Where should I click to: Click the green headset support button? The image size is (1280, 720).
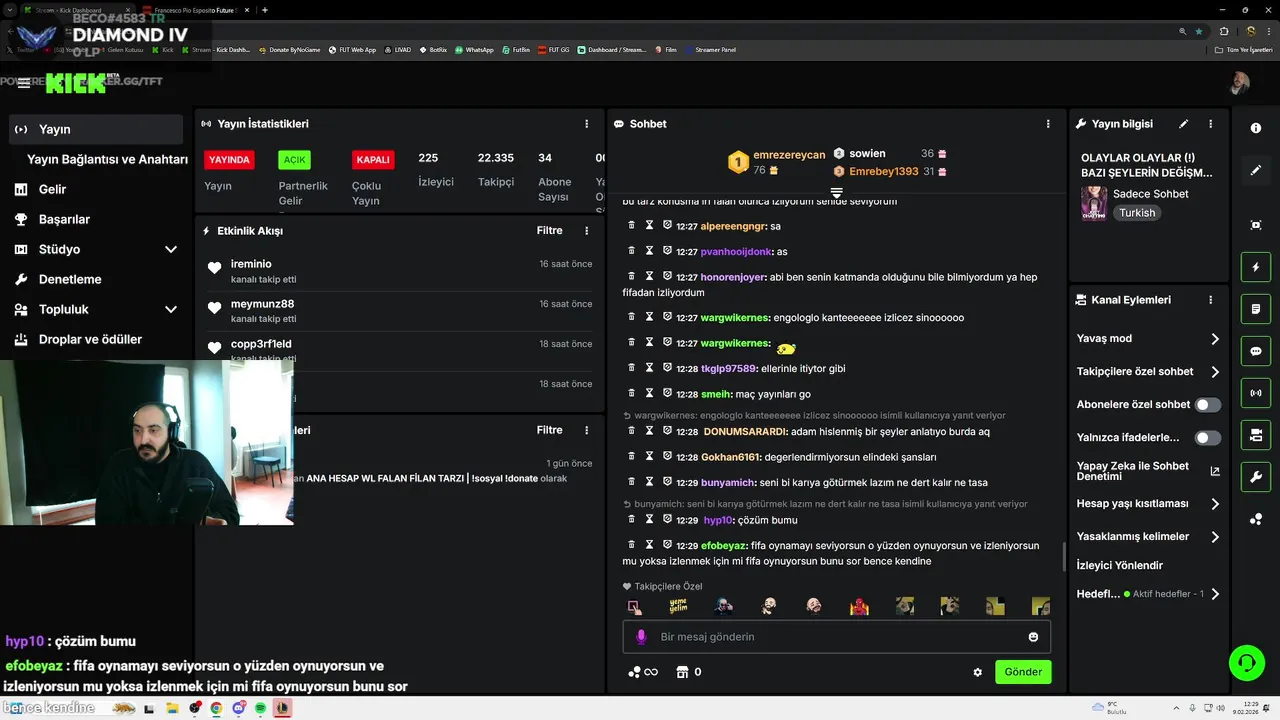pyautogui.click(x=1246, y=663)
